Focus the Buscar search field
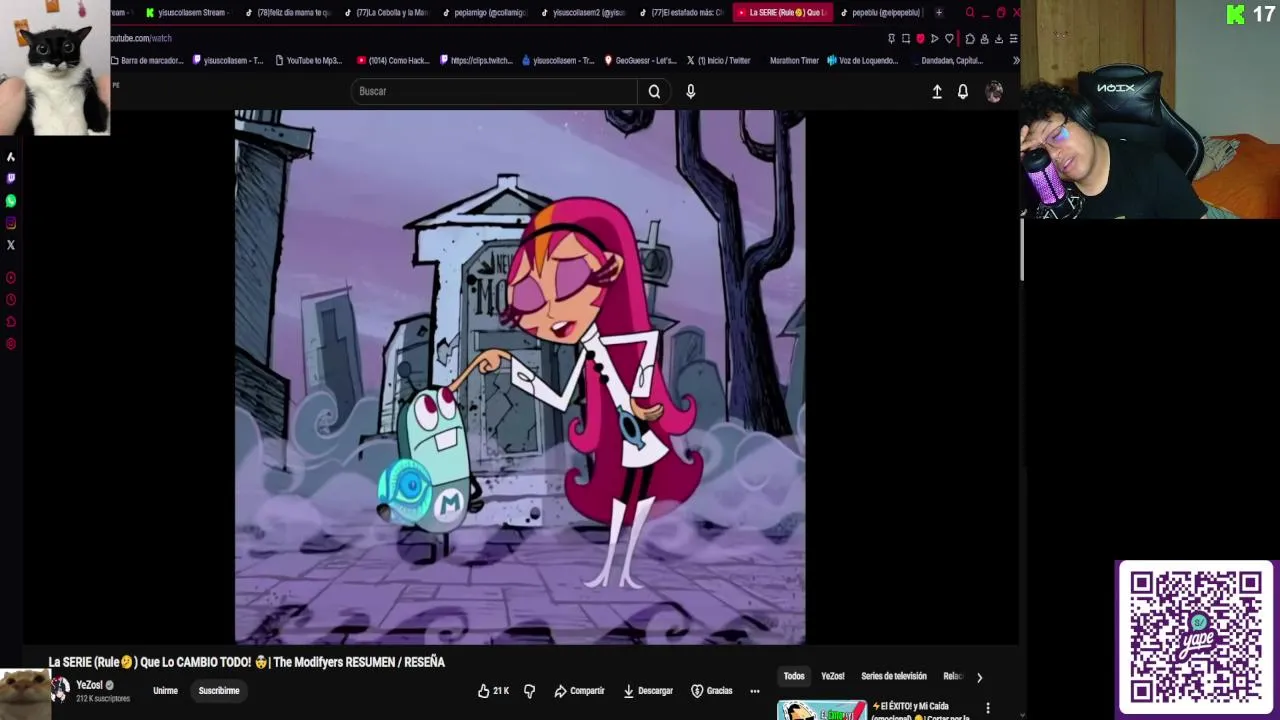The width and height of the screenshot is (1280, 720). tap(495, 91)
